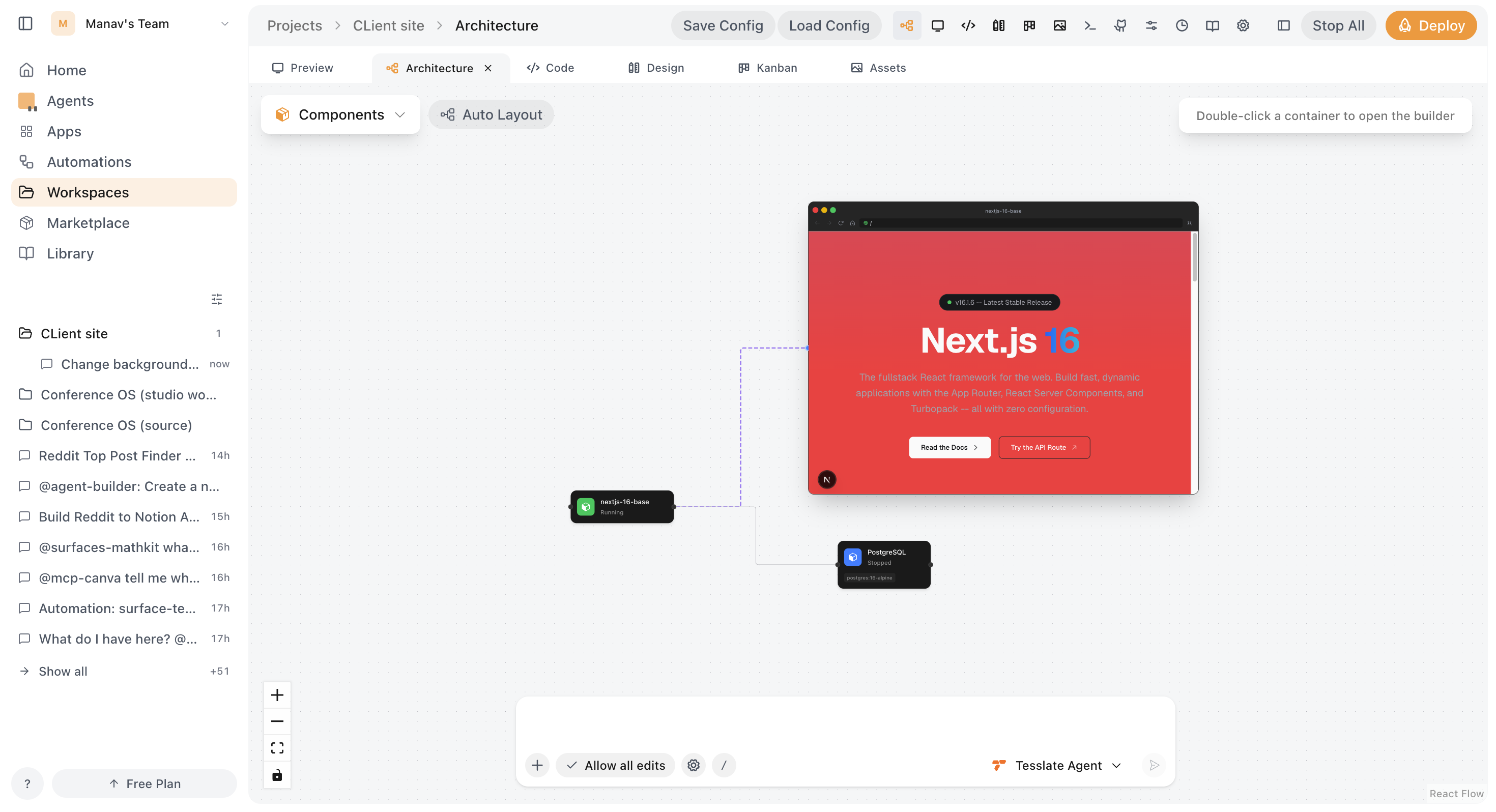Open the docs book toolbar icon

click(1212, 25)
